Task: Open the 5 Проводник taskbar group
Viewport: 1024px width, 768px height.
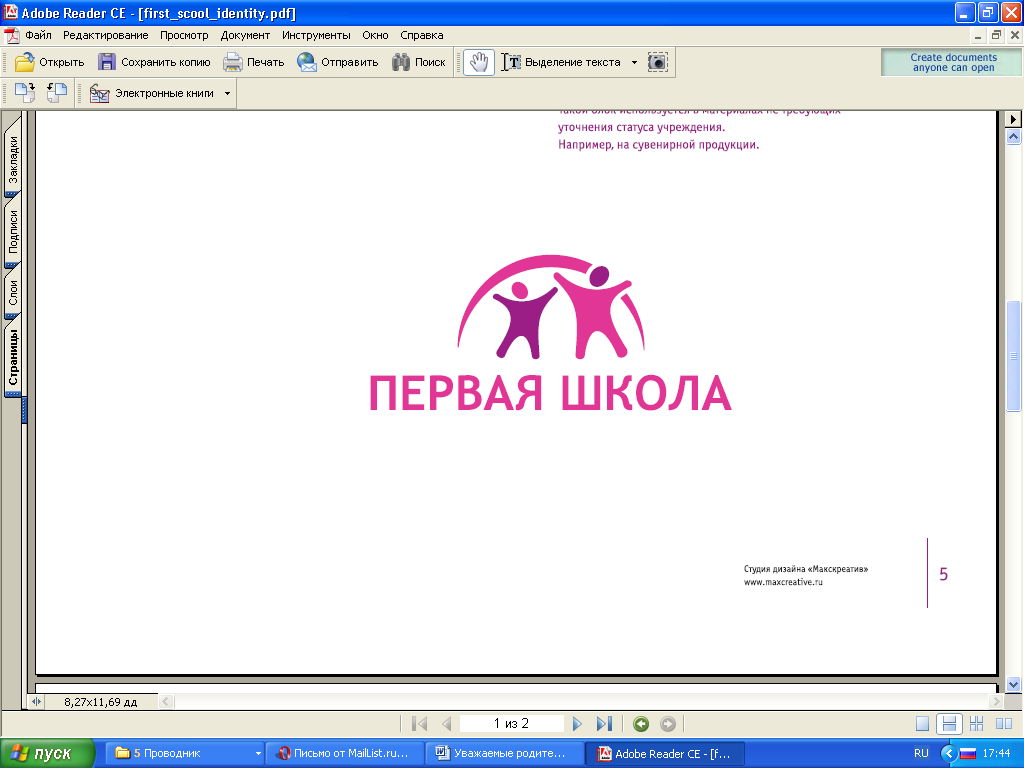Action: click(x=186, y=754)
